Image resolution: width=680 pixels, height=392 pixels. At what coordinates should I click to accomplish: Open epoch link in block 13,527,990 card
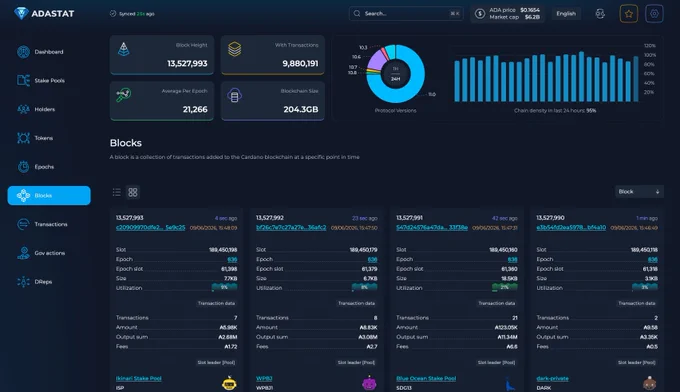pos(653,259)
